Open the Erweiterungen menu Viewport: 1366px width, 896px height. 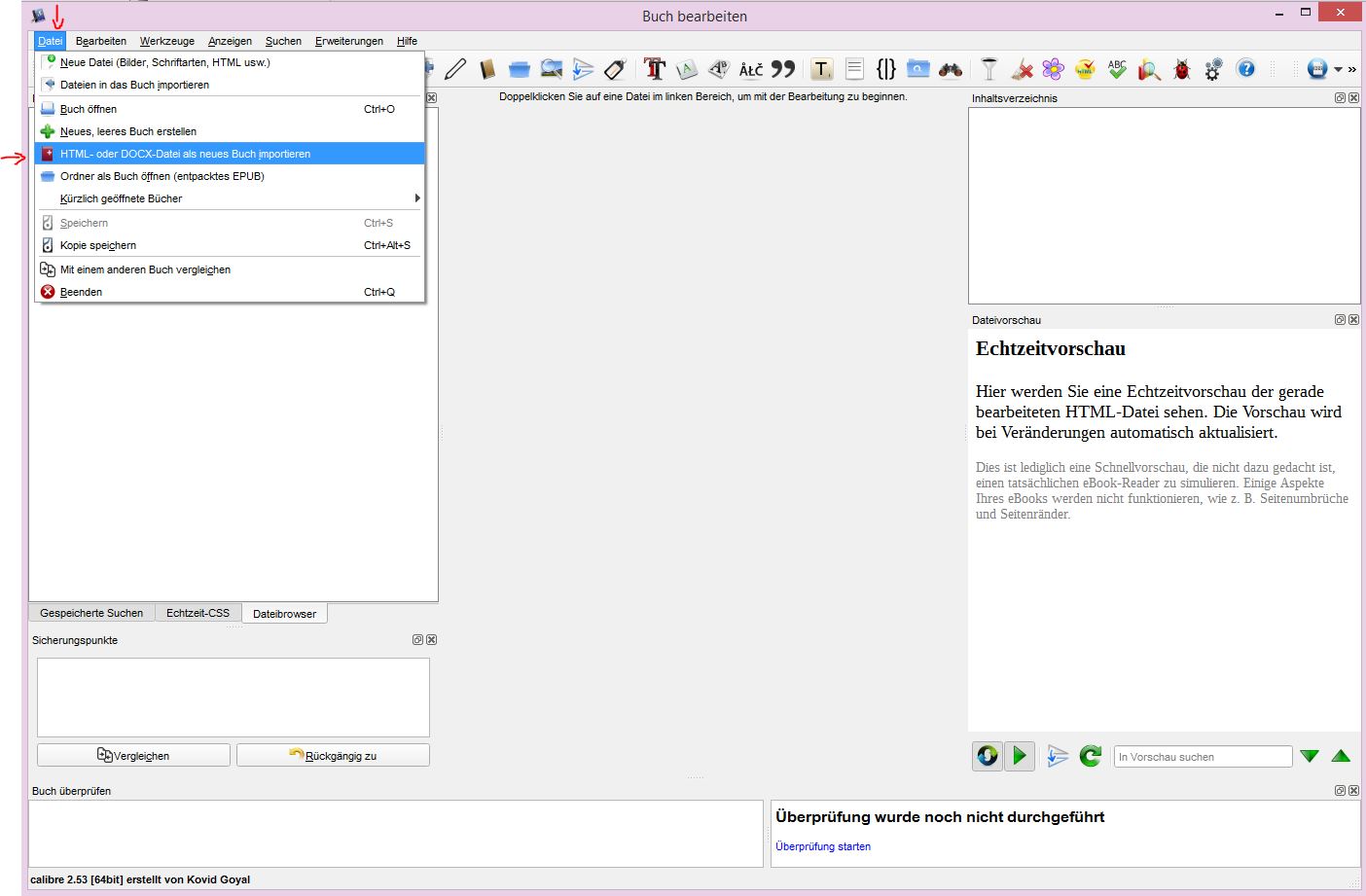348,41
